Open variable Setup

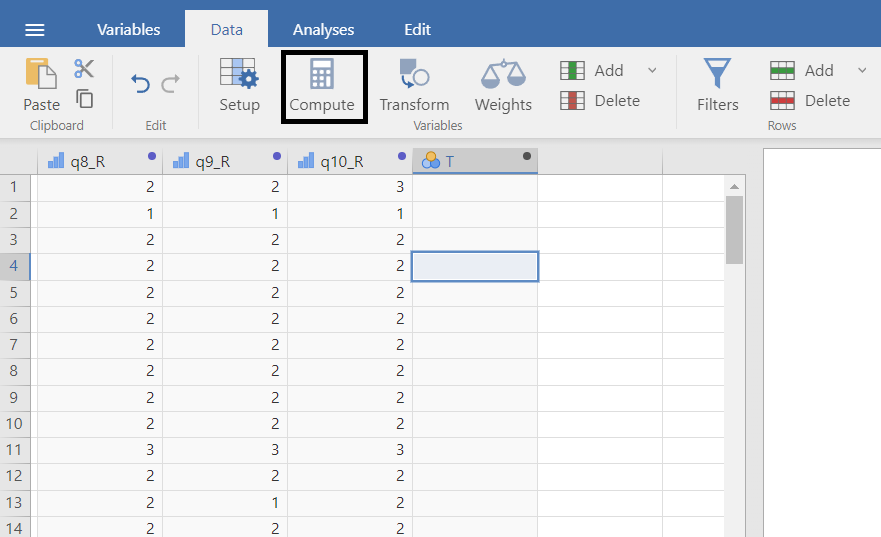[239, 85]
